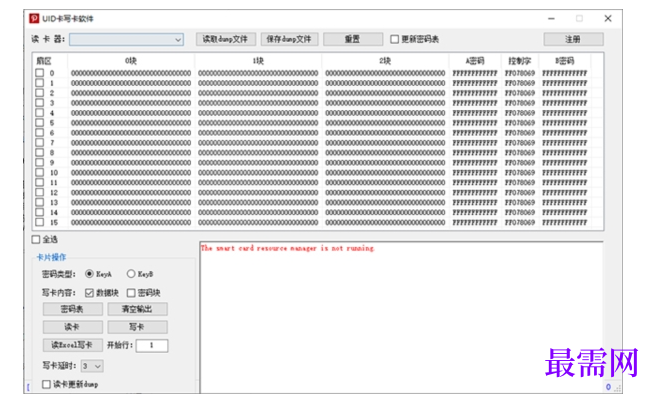Open the 写卡延时 delay dropdown

point(92,366)
